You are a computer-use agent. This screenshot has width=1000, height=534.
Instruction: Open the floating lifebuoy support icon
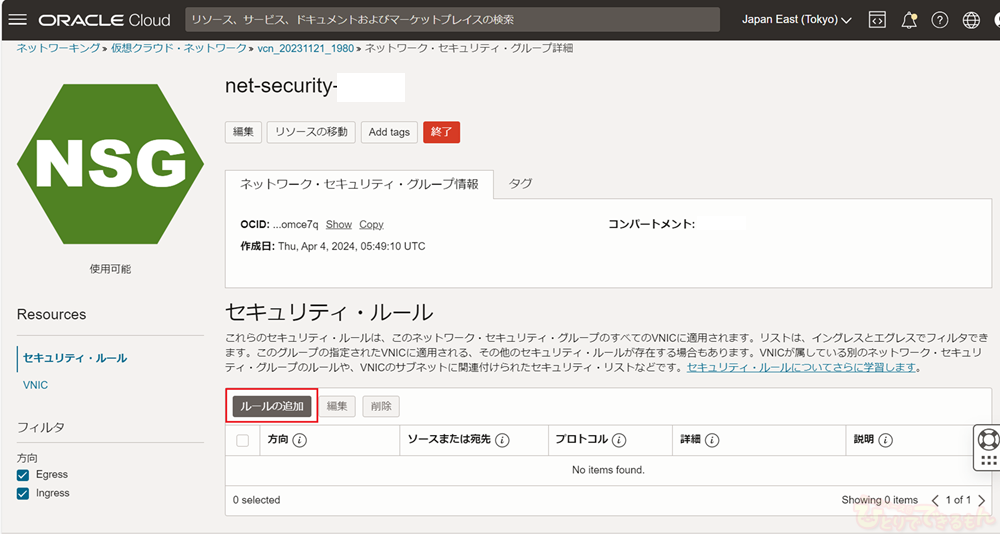point(988,439)
